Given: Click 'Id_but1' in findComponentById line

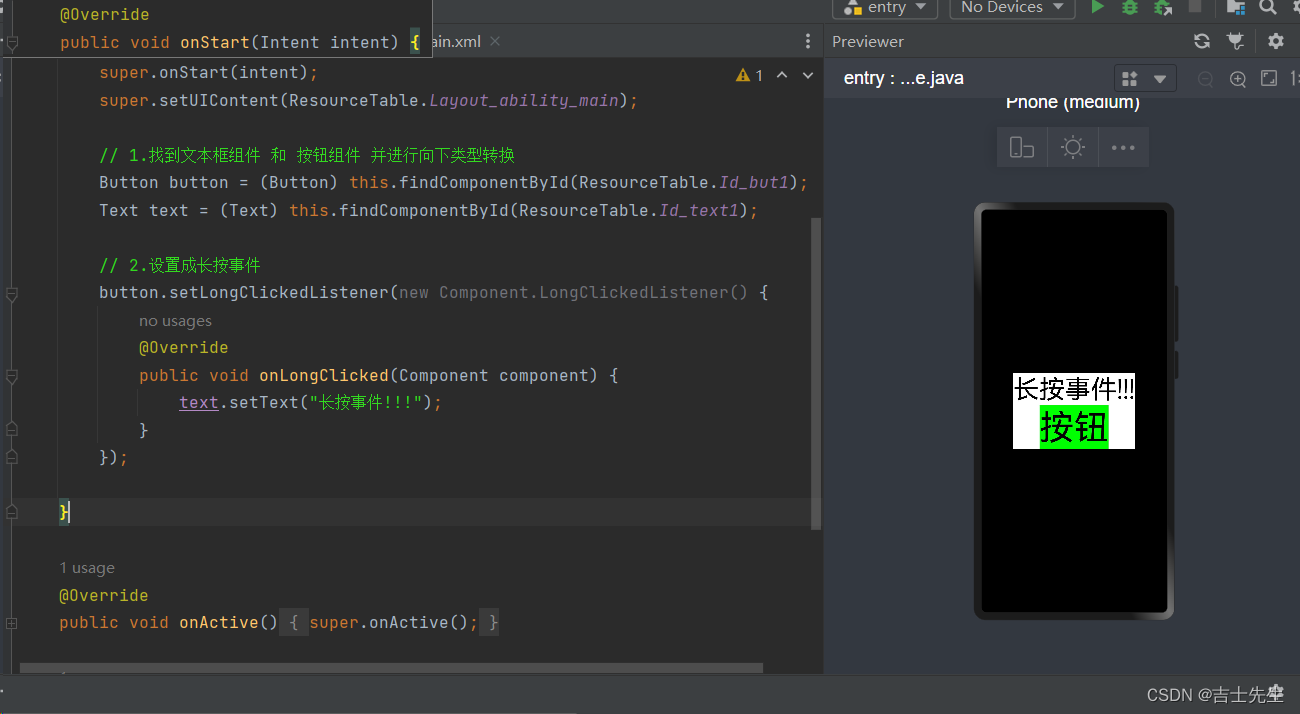Looking at the screenshot, I should point(754,182).
